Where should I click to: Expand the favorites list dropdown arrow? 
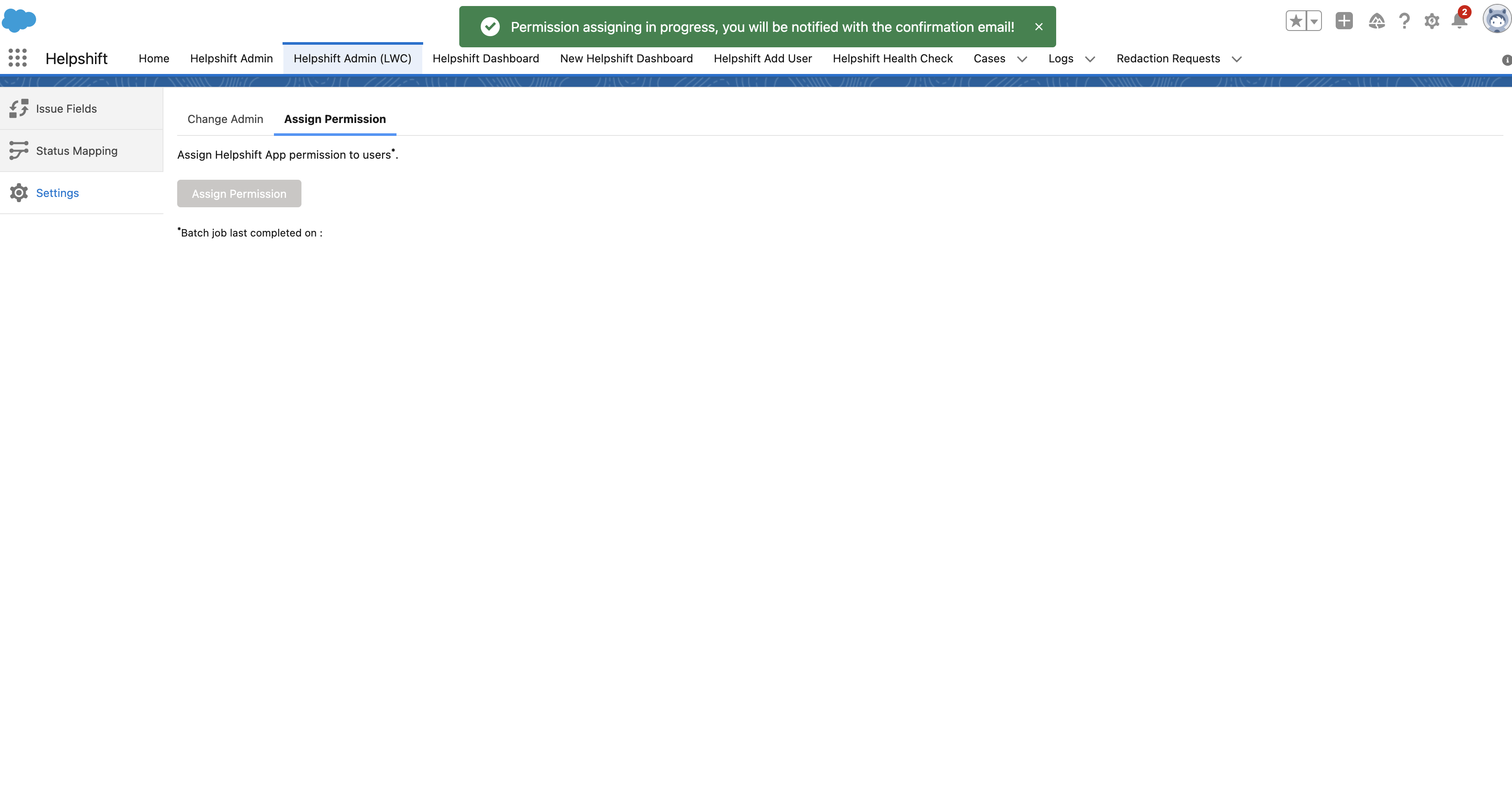[x=1314, y=21]
